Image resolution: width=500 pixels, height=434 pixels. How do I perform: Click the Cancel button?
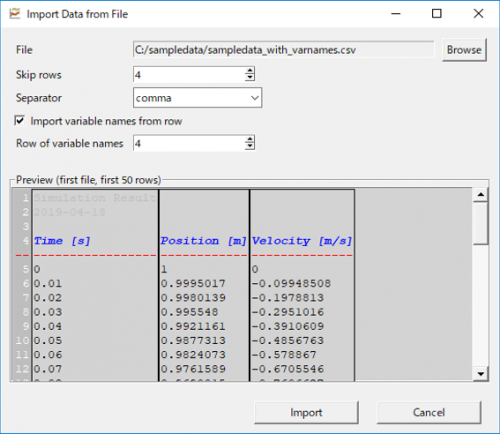(429, 412)
